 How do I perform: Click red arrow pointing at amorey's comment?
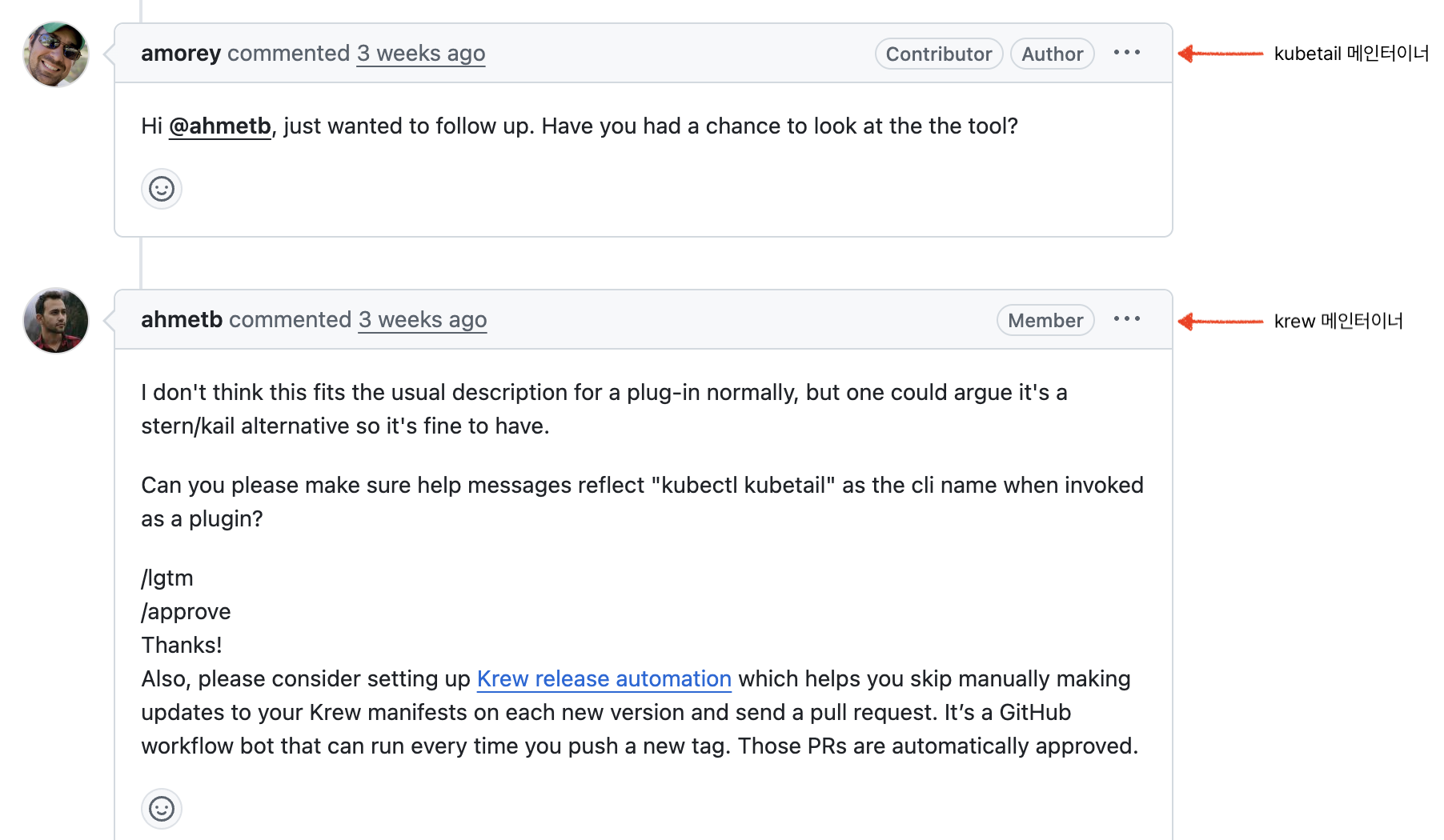click(x=1220, y=54)
